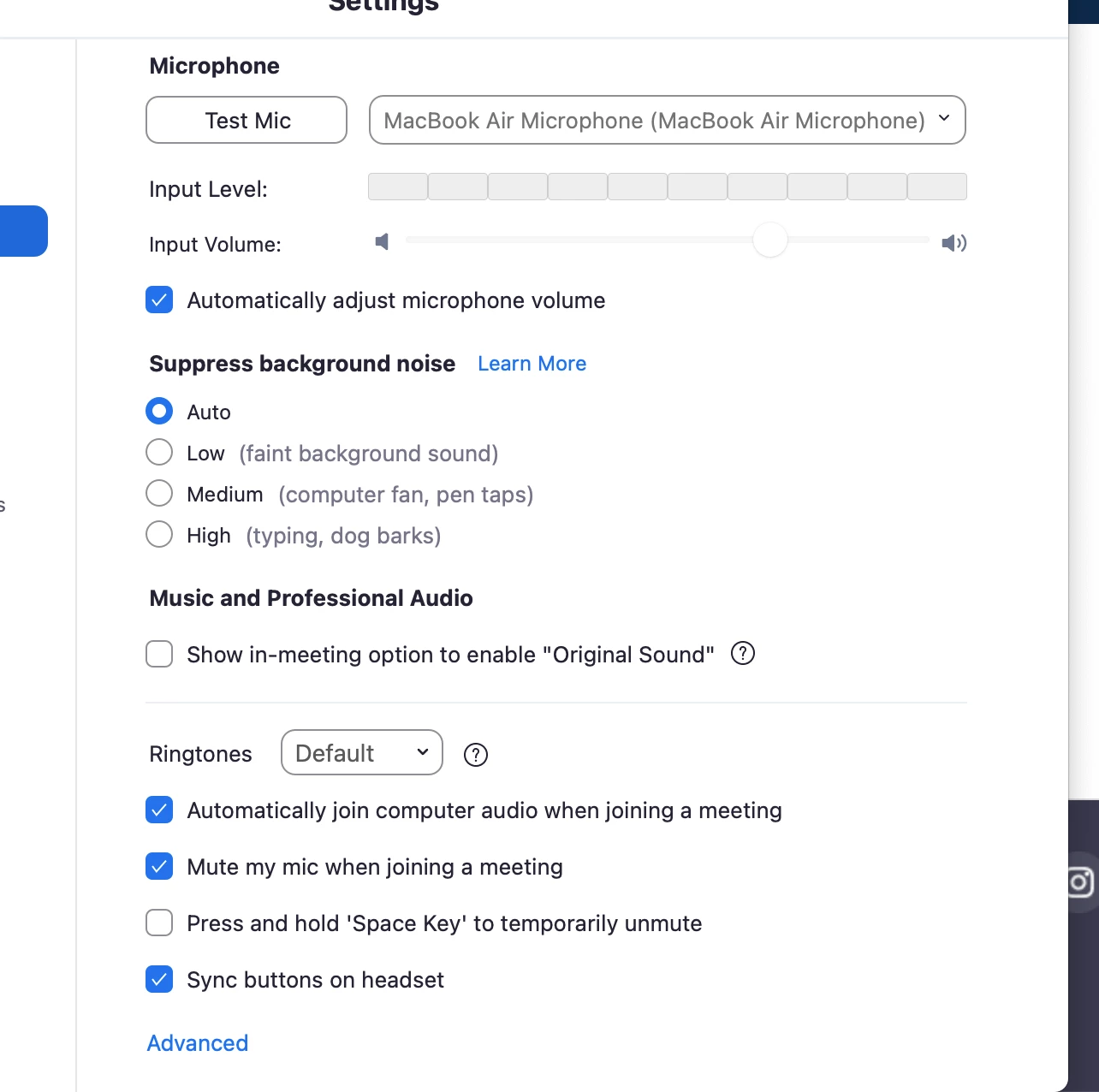Click help icon next to Original Sound
This screenshot has height=1092, width=1099.
click(x=743, y=654)
